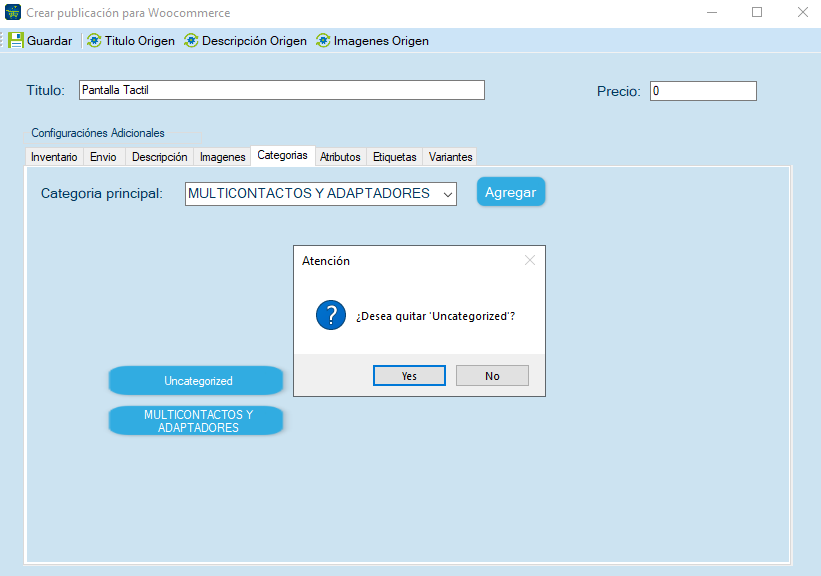Screen dimensions: 821x576
Task: Minimize the Woocommerce publication window
Action: tap(712, 12)
